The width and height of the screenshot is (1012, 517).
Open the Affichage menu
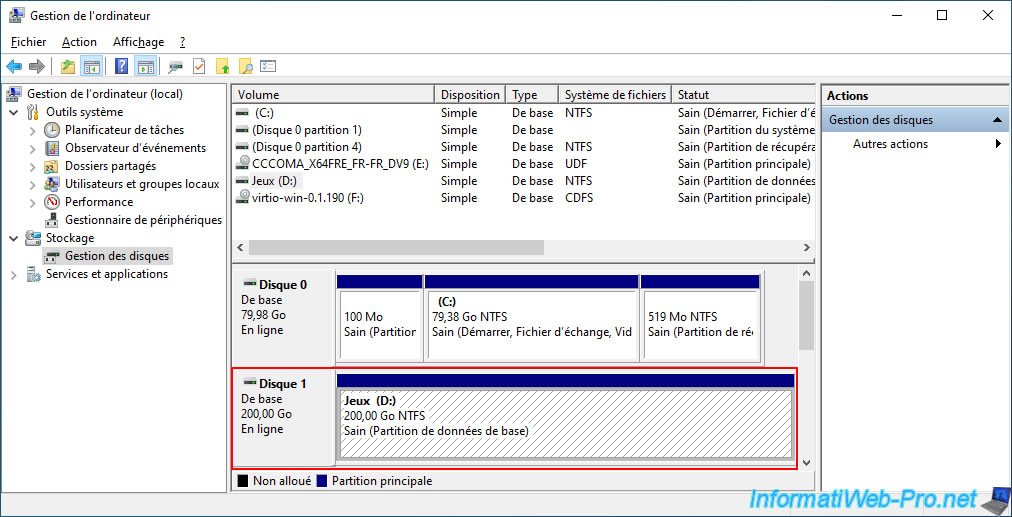click(x=138, y=42)
